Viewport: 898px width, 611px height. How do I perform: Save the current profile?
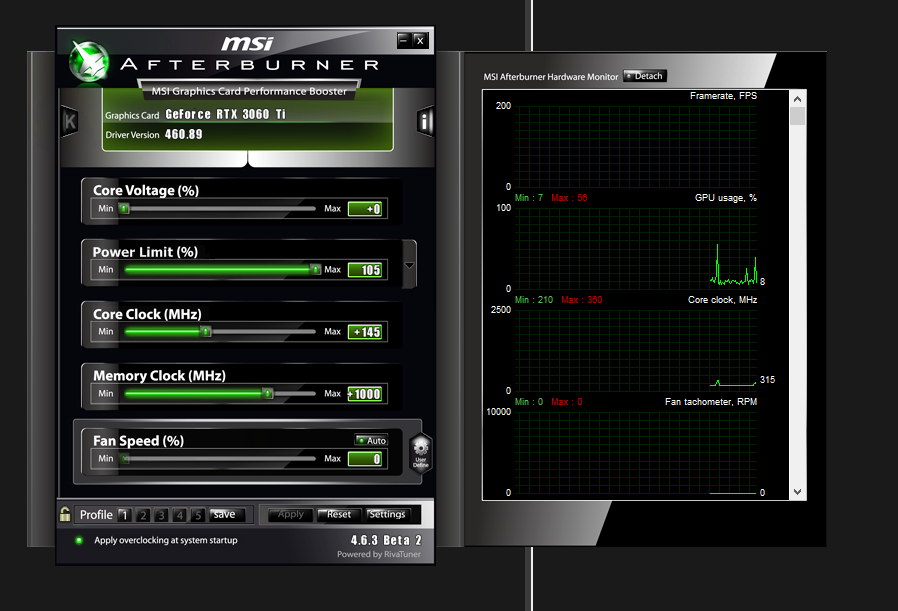[x=224, y=515]
